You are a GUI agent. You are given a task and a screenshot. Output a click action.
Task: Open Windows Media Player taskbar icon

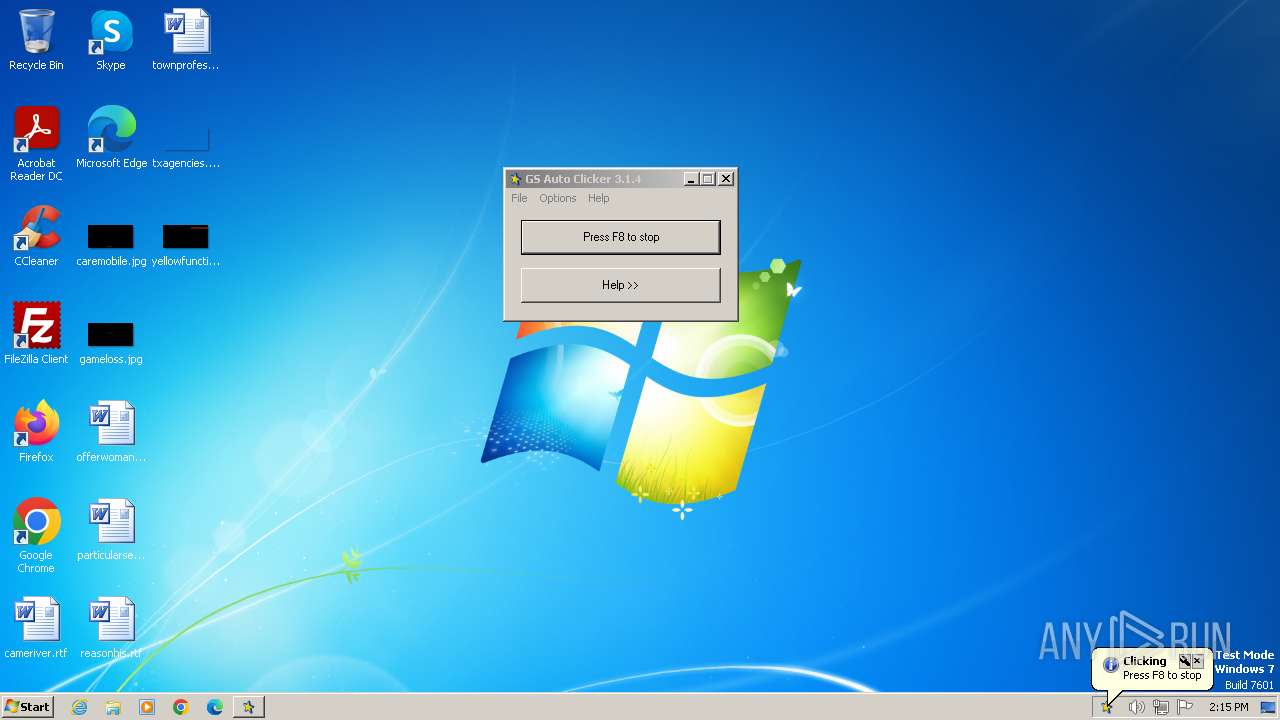tap(147, 707)
